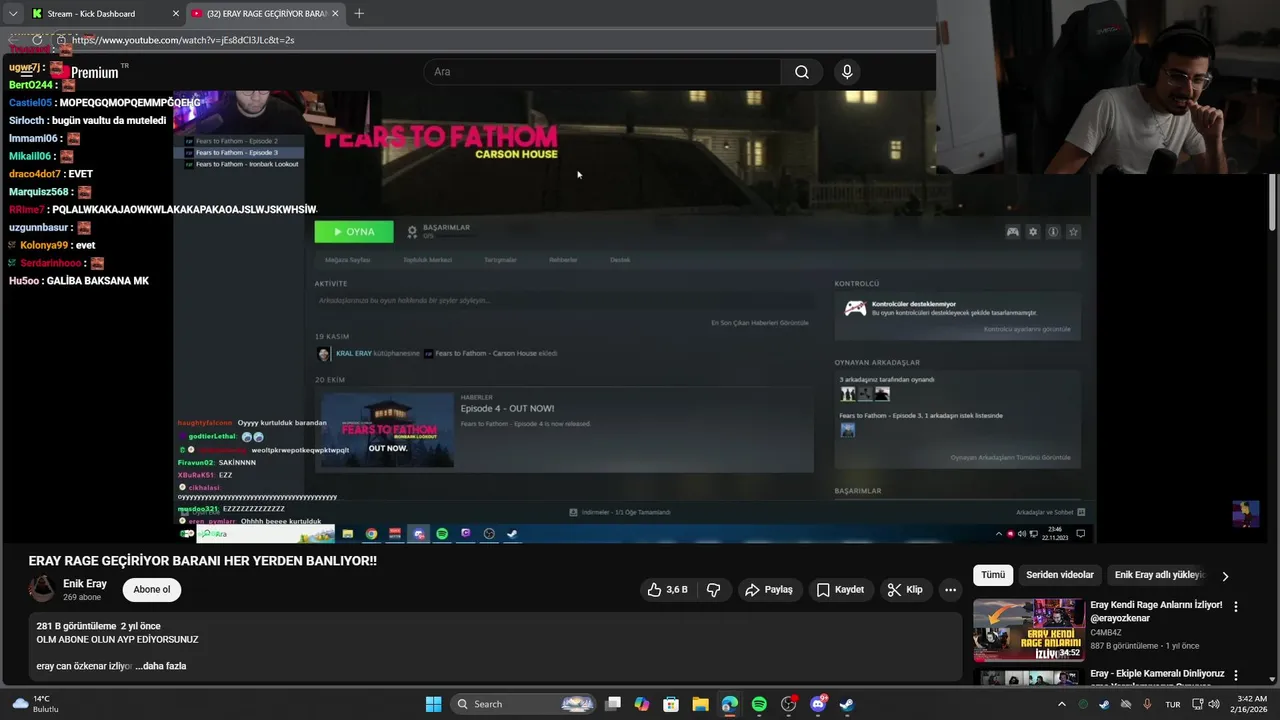
Task: Open 'Eray Kendi Rage Anlarını İzliyor' thumbnail
Action: click(x=1029, y=630)
